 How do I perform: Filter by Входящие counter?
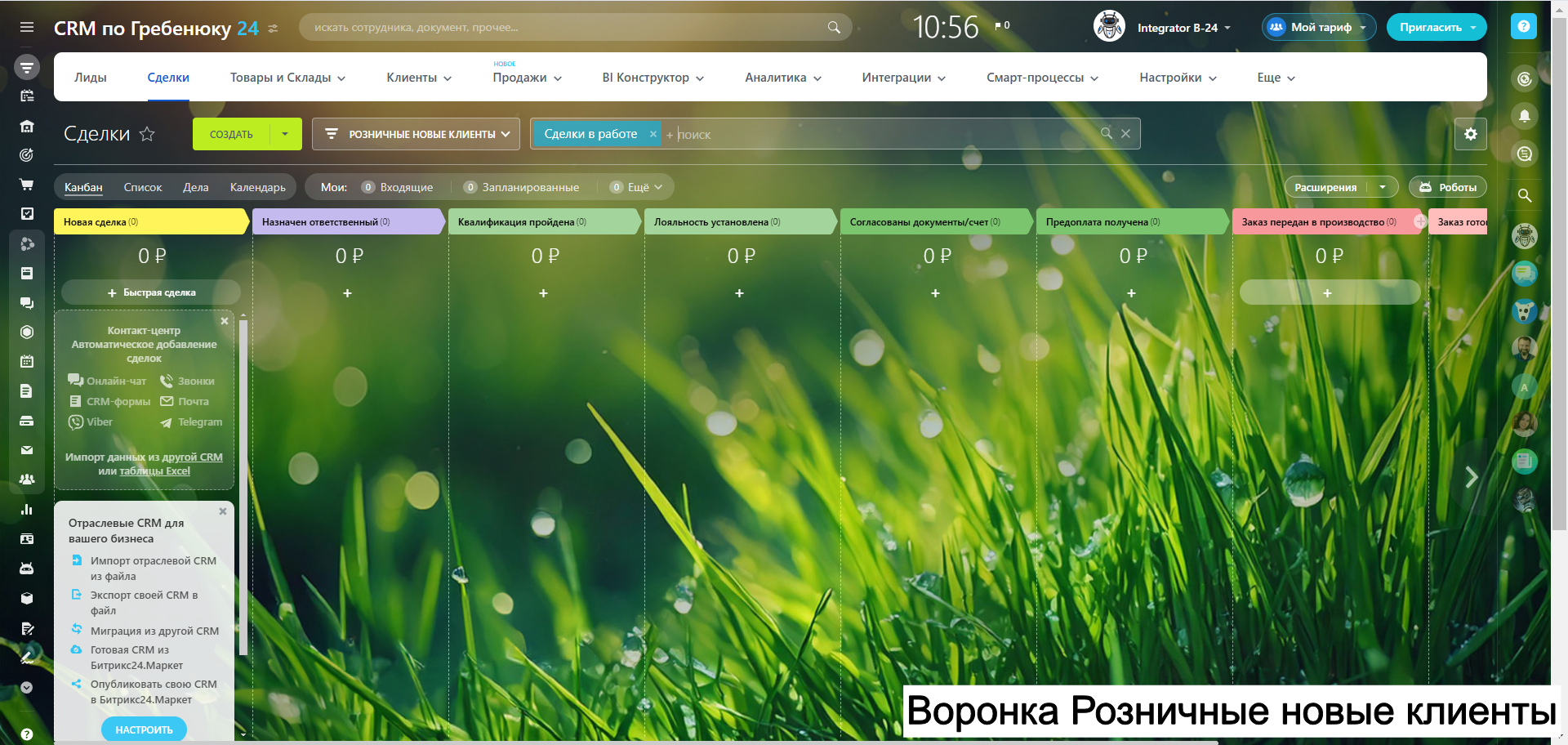[398, 187]
